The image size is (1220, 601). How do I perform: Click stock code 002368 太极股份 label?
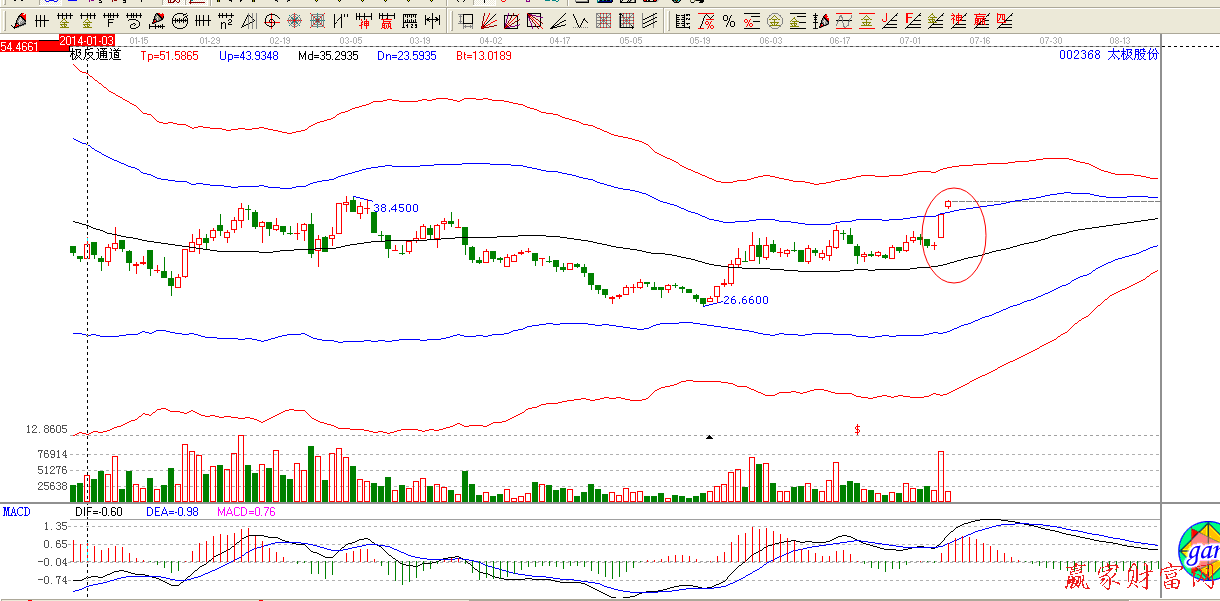click(1108, 55)
